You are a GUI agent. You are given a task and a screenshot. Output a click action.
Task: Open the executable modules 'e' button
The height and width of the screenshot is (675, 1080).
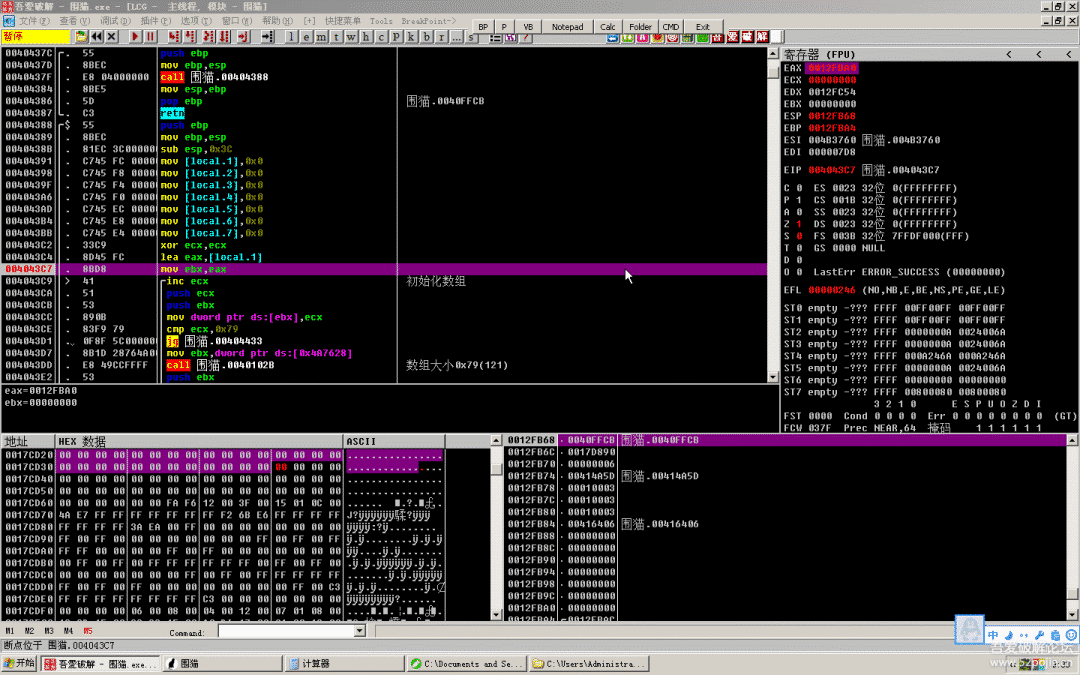click(307, 37)
